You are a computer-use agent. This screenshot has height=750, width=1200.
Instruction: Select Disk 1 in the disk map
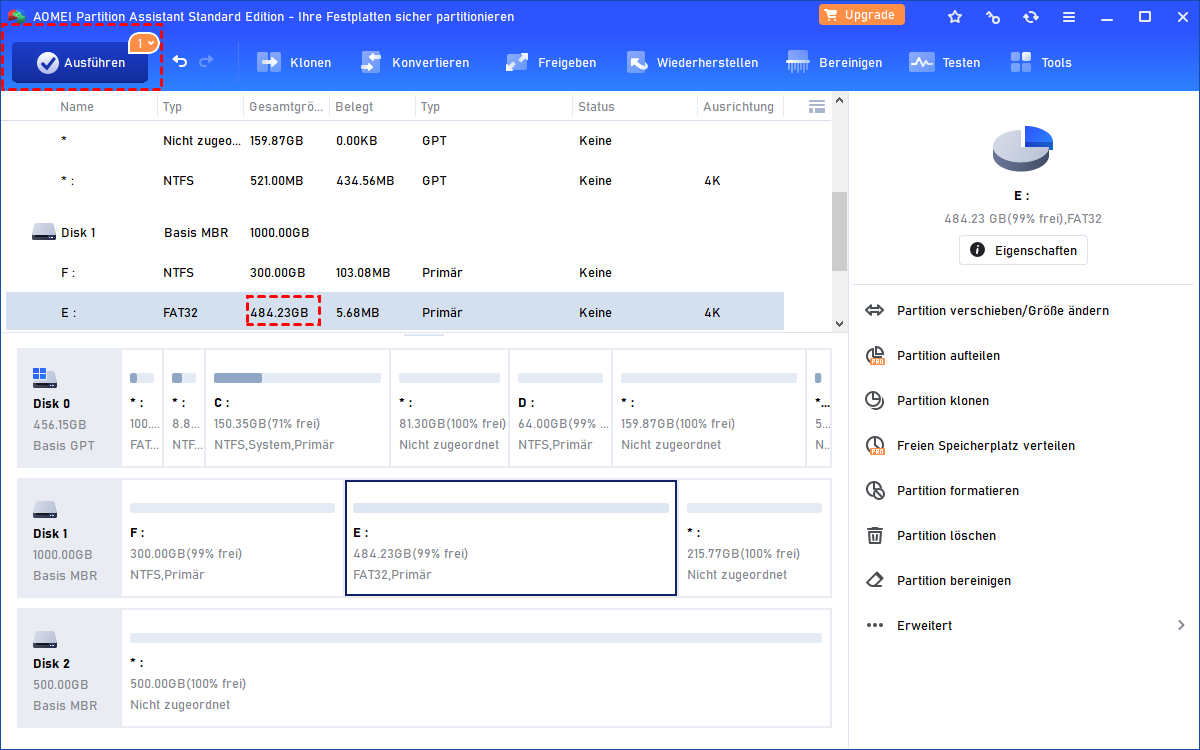click(x=69, y=538)
